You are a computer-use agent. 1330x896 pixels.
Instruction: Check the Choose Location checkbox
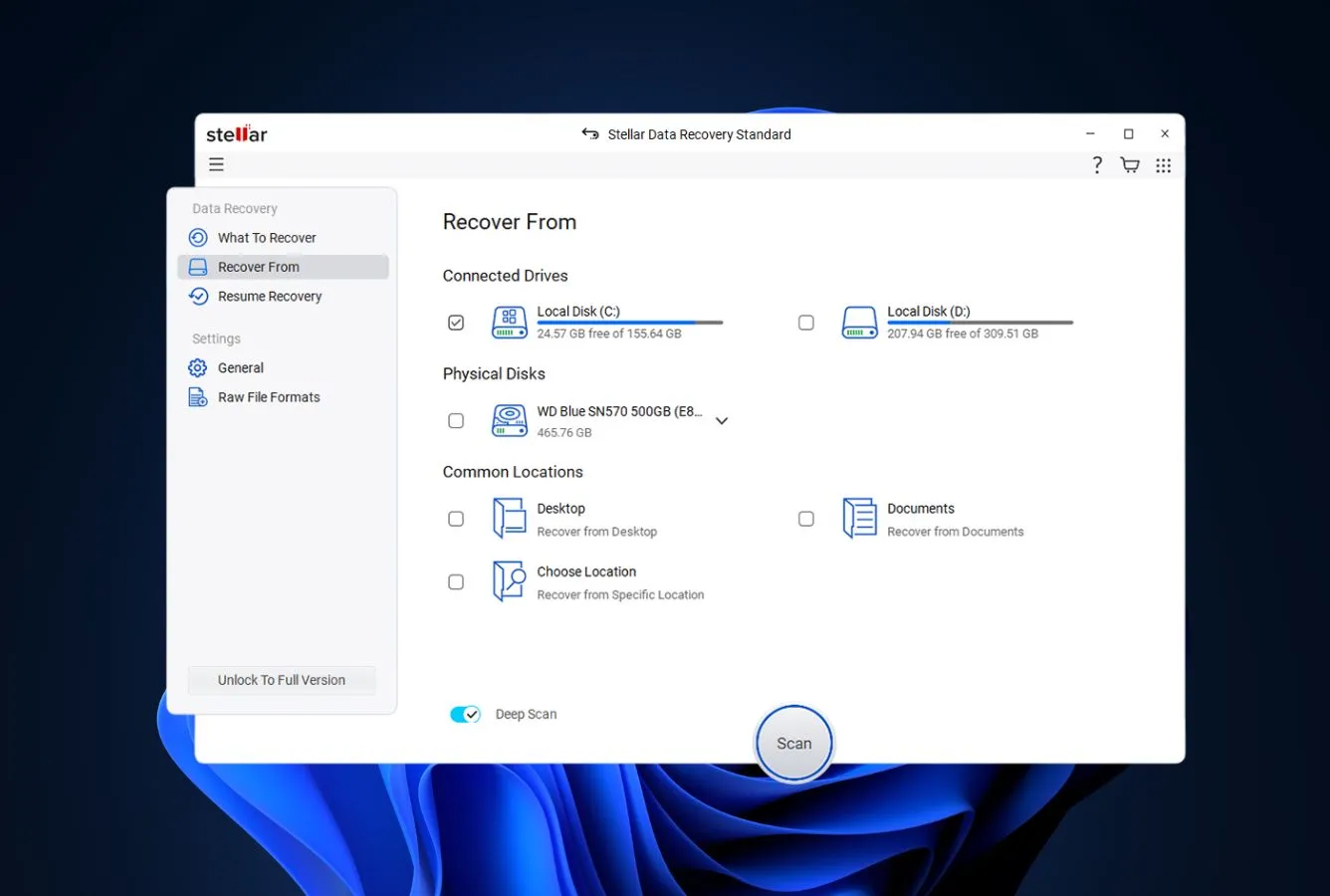click(x=456, y=582)
